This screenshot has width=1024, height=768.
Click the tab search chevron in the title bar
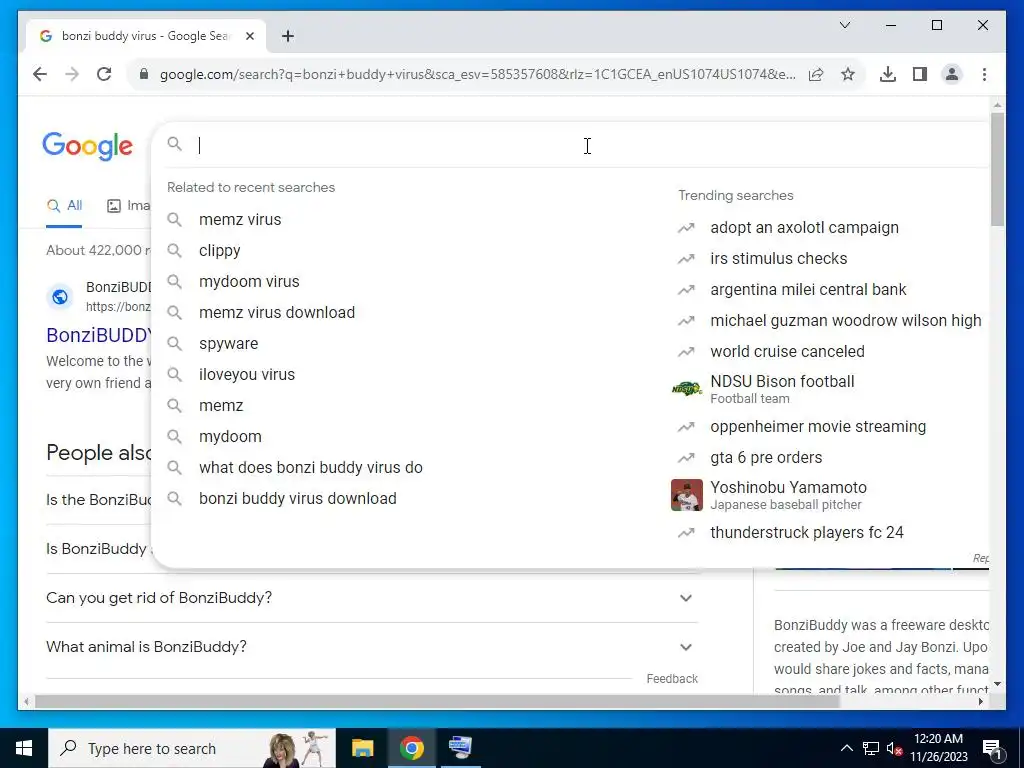point(844,25)
